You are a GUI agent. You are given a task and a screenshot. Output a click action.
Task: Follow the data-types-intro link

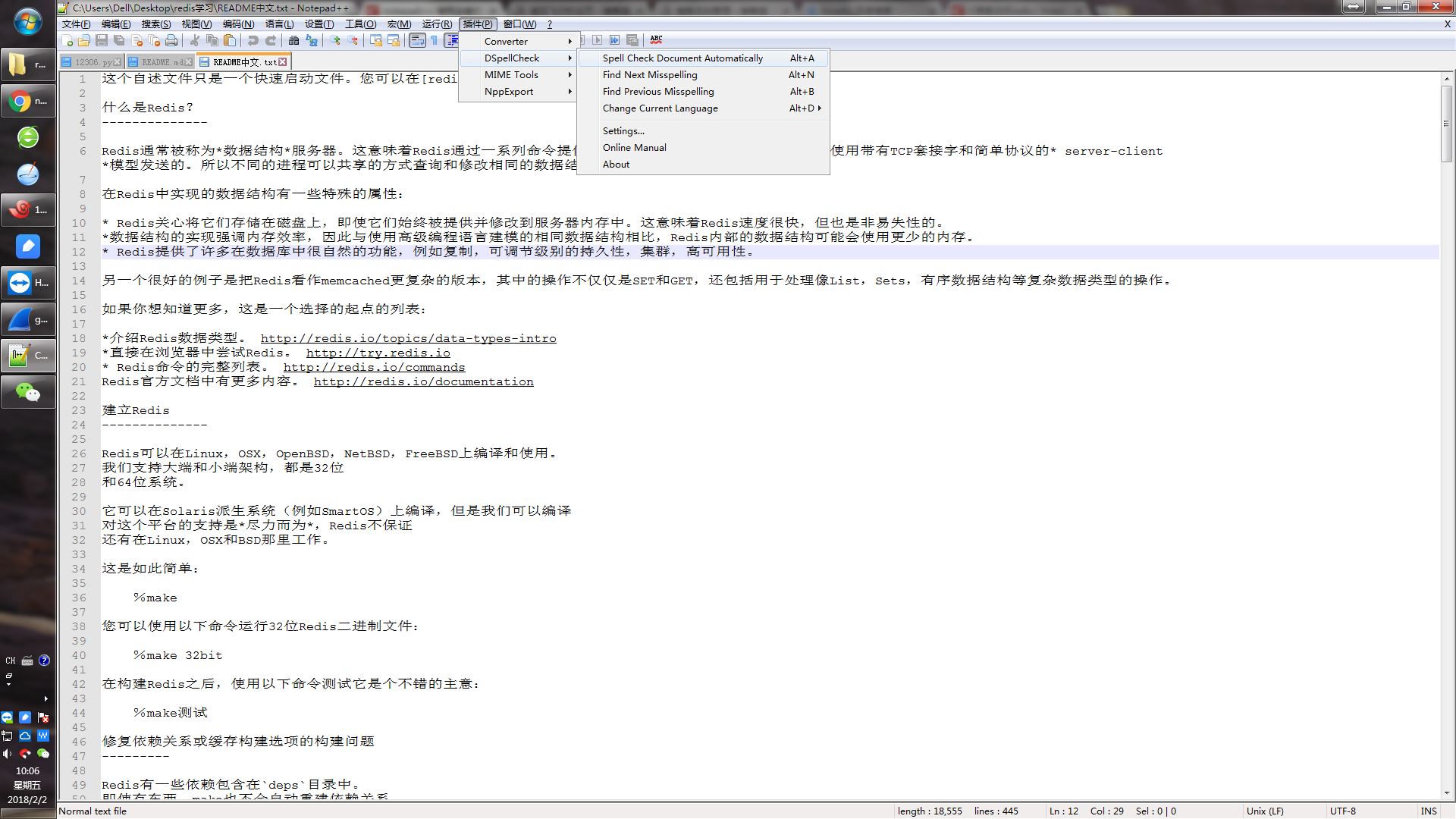coord(408,338)
